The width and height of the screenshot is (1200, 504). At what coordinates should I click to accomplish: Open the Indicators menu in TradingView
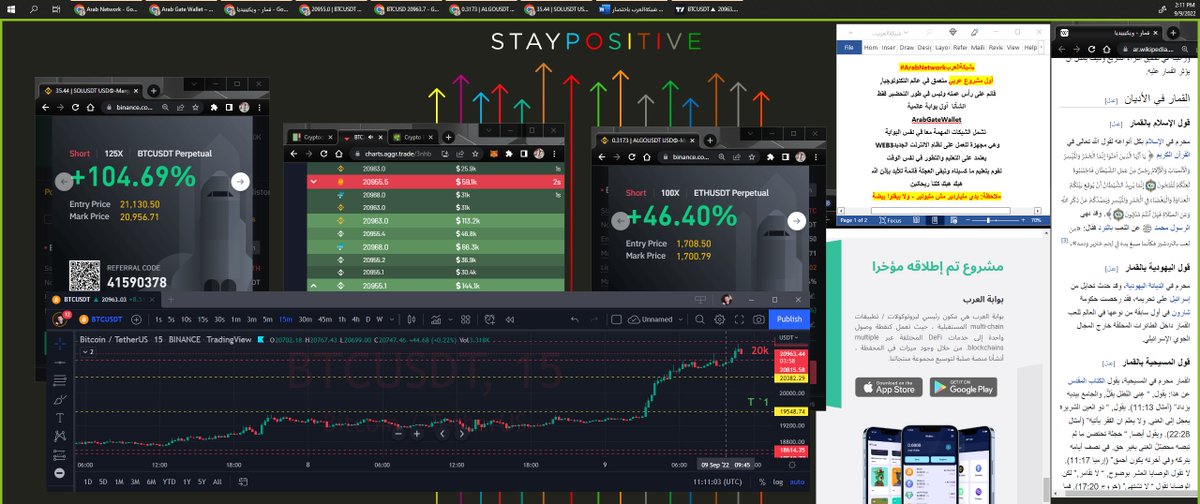point(437,320)
